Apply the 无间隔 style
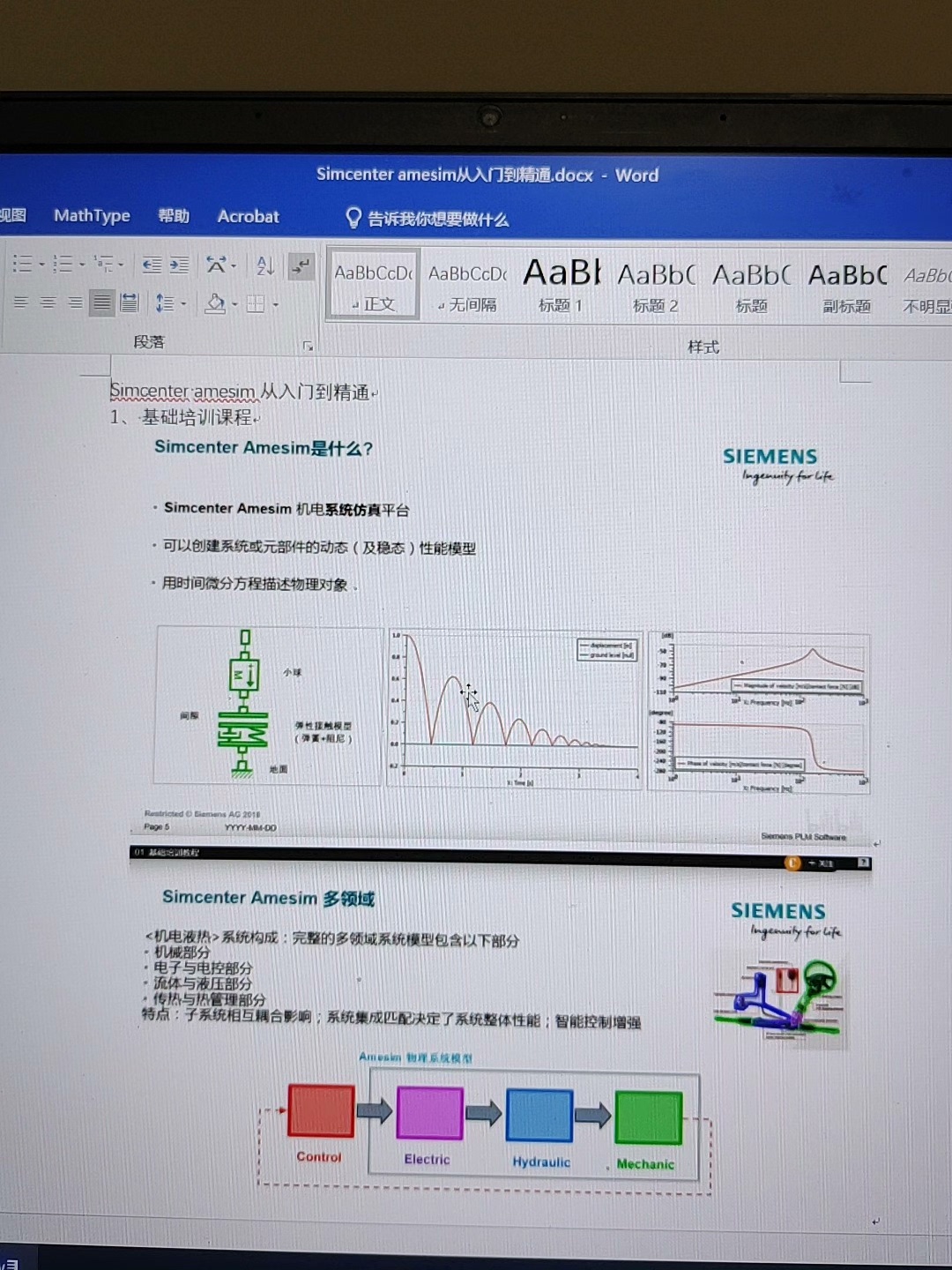Image resolution: width=952 pixels, height=1270 pixels. pos(467,287)
